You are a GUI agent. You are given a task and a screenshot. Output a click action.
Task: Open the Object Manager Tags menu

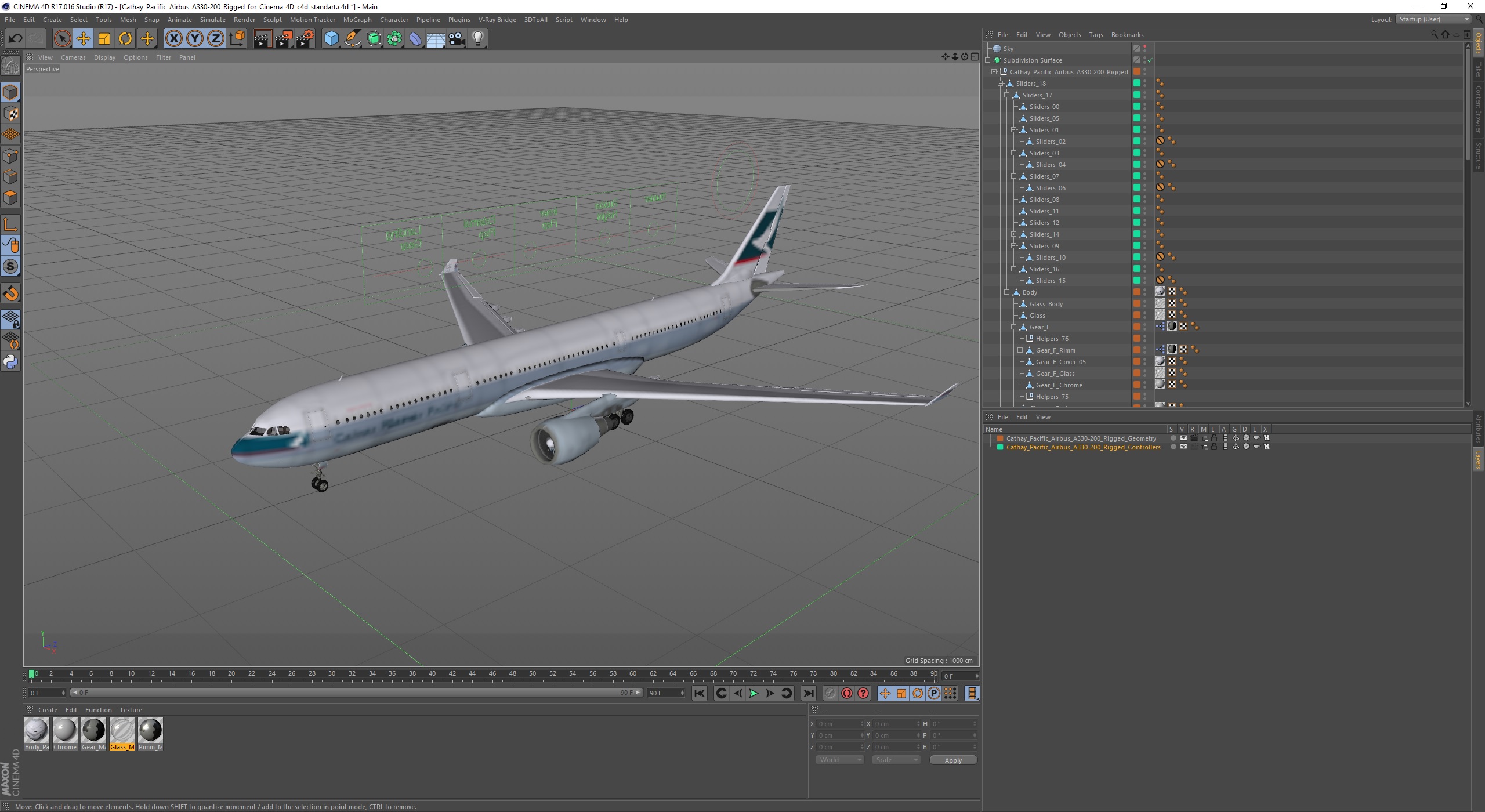tap(1096, 35)
